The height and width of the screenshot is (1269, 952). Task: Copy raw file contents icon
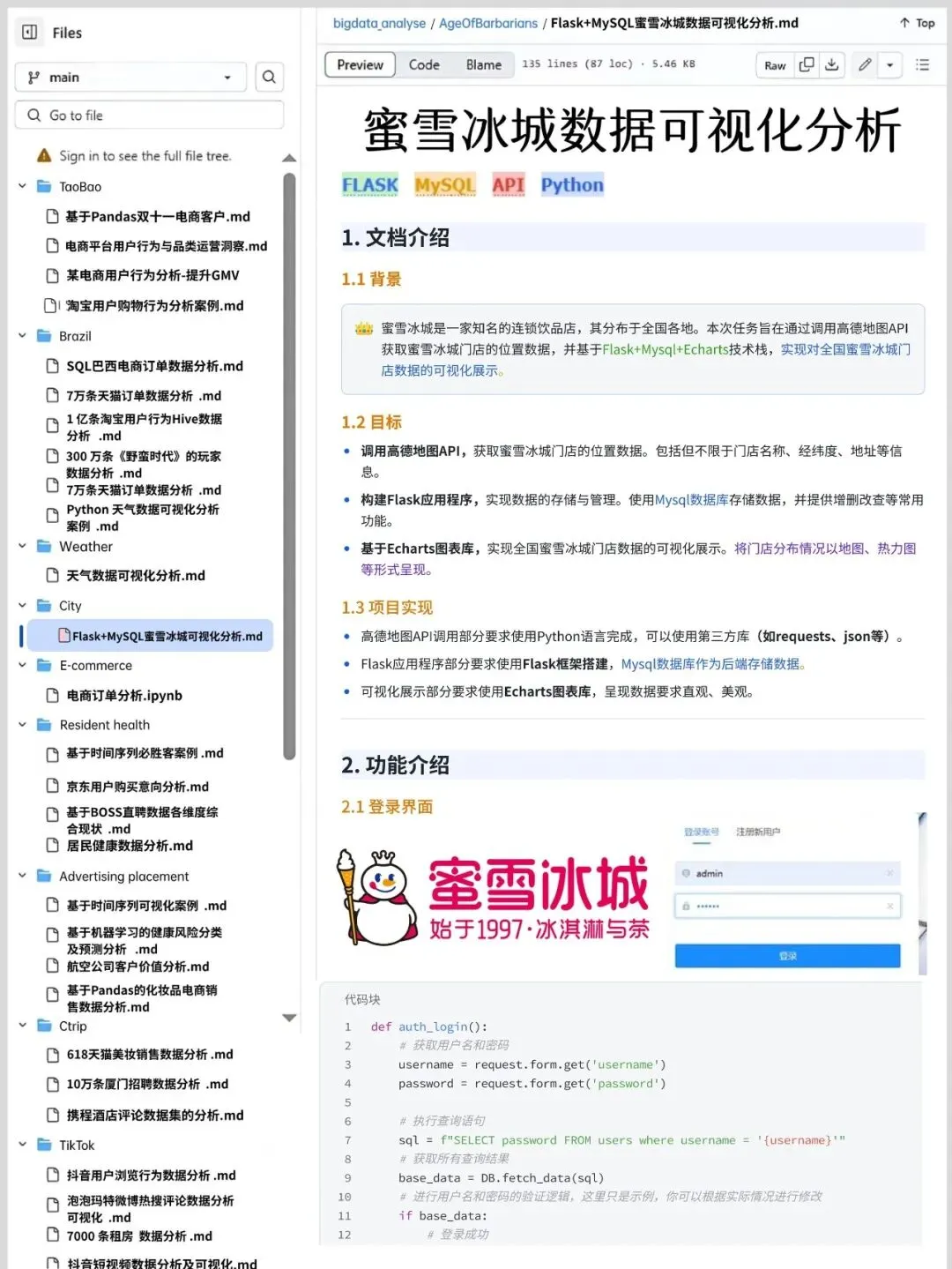tap(806, 65)
